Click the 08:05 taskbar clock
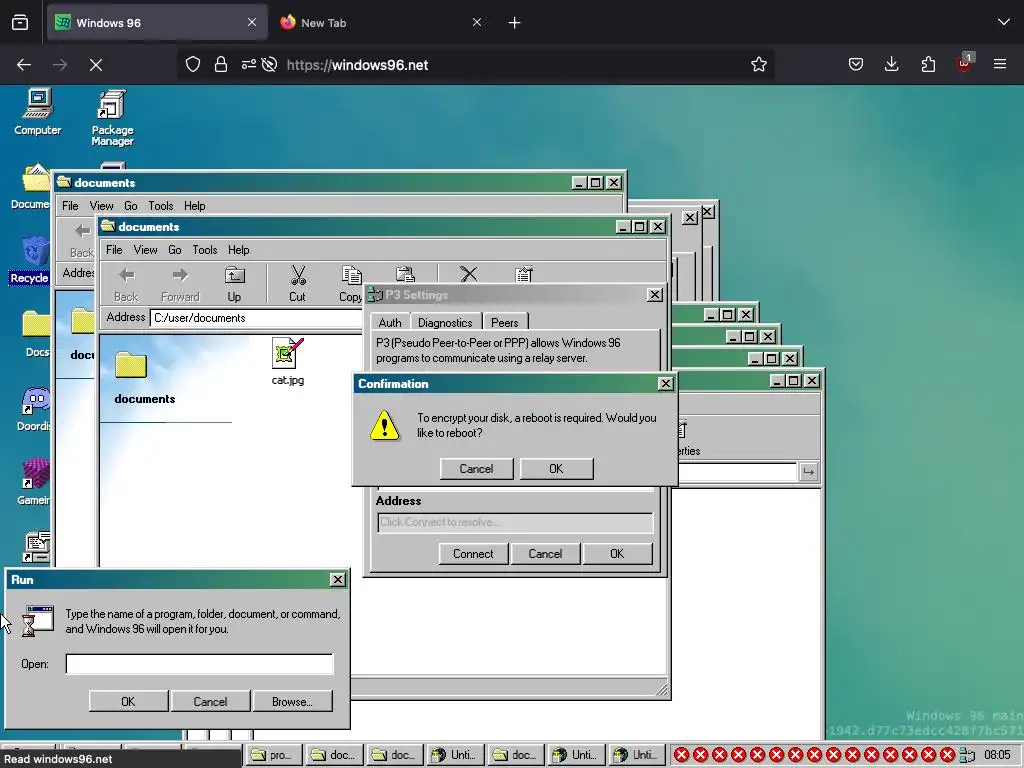Screen dimensions: 1024x768 [x=997, y=755]
